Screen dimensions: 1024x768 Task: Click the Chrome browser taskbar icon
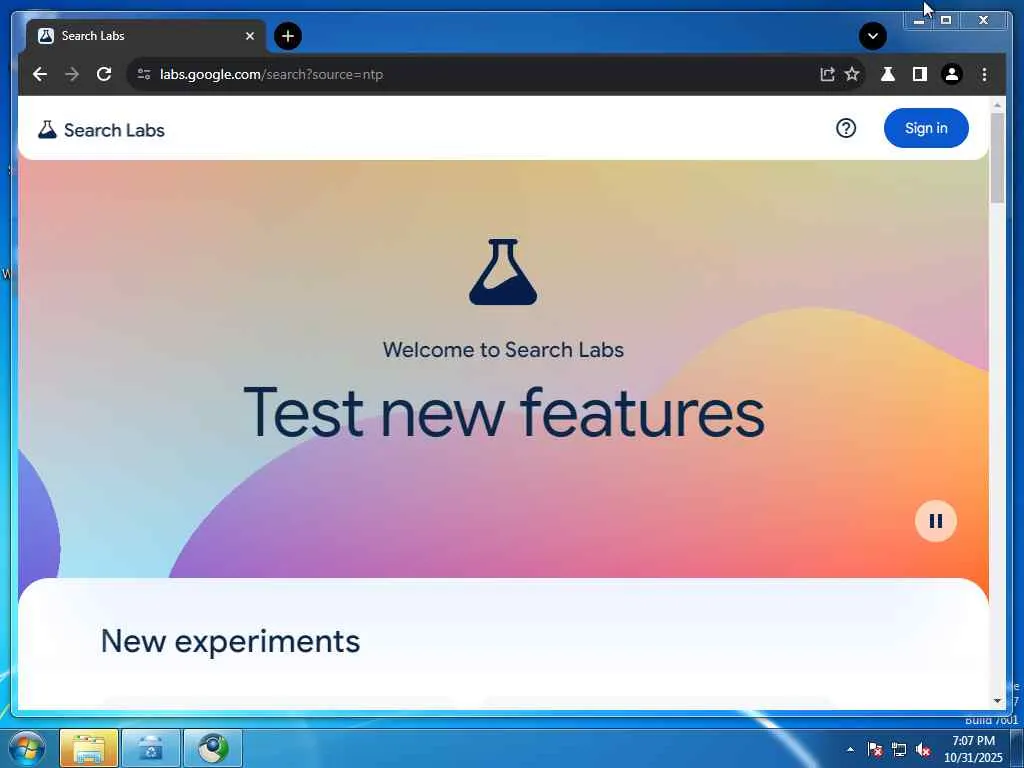[x=213, y=748]
